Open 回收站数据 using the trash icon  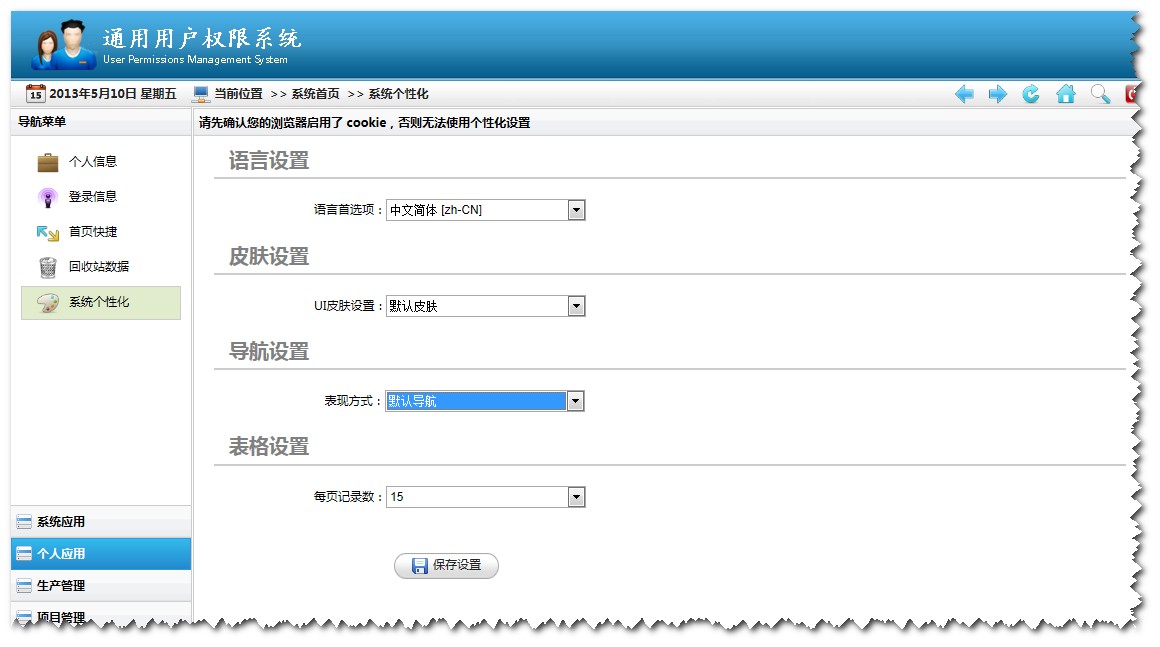point(47,267)
